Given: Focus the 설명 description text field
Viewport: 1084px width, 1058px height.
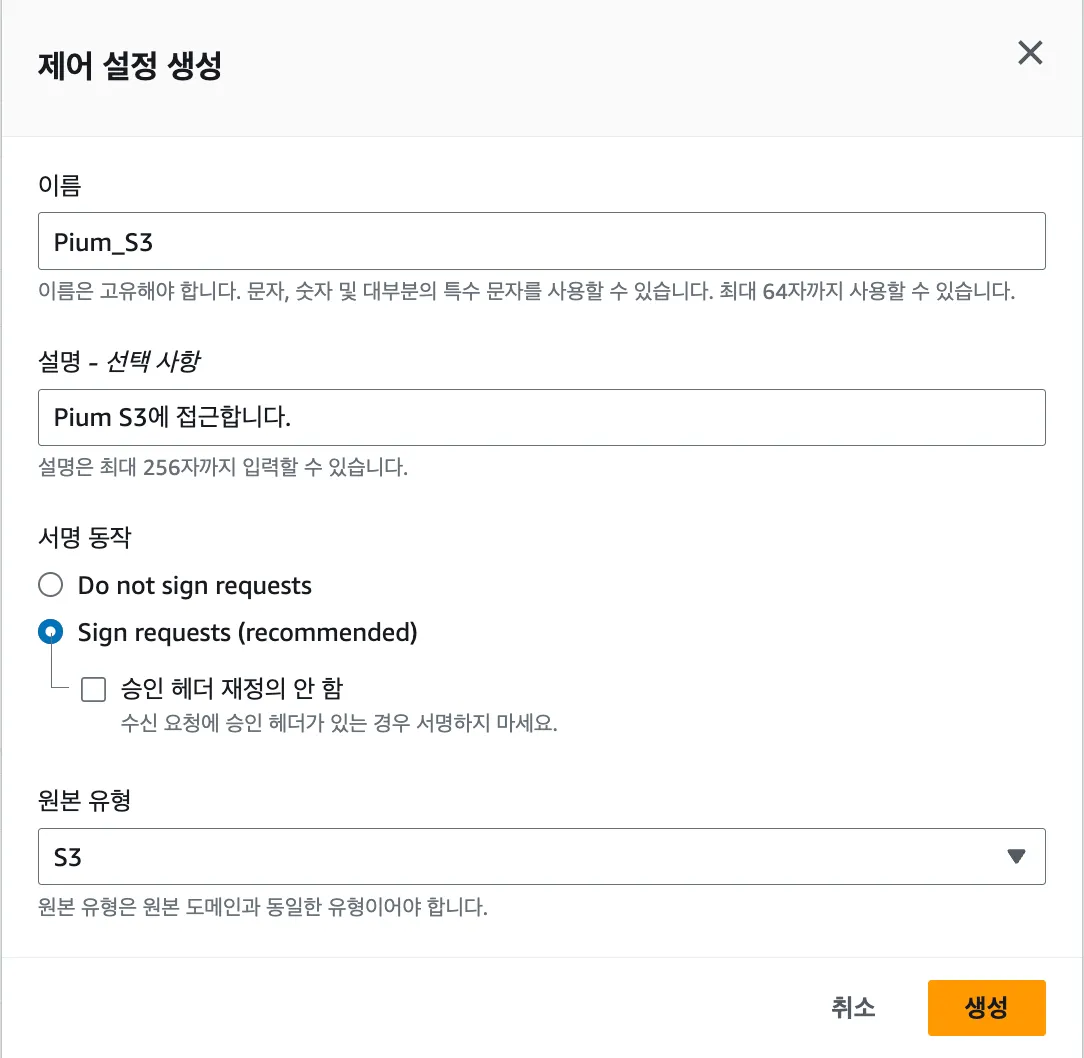Looking at the screenshot, I should click(541, 417).
